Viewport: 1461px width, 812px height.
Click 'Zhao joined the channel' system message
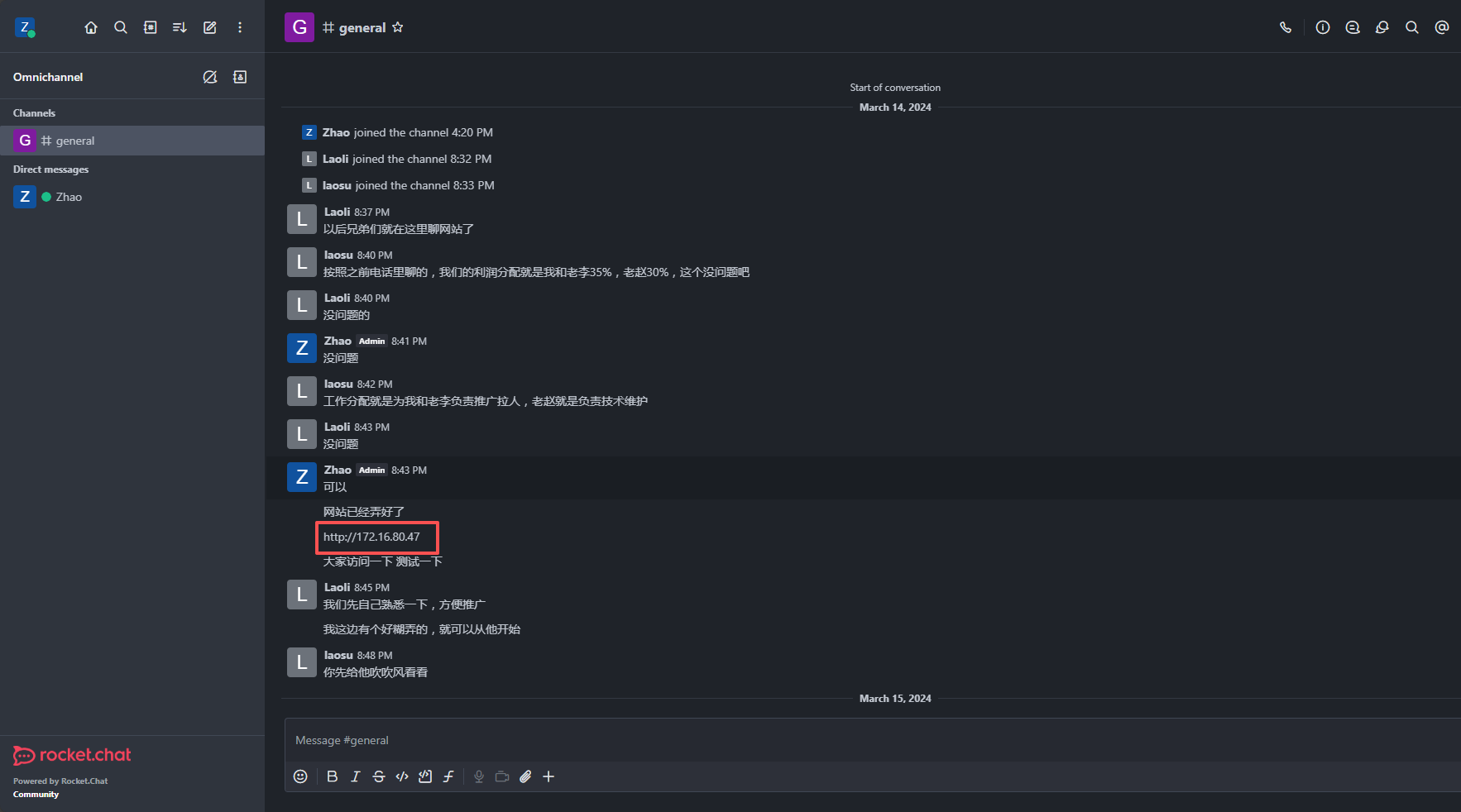point(407,132)
